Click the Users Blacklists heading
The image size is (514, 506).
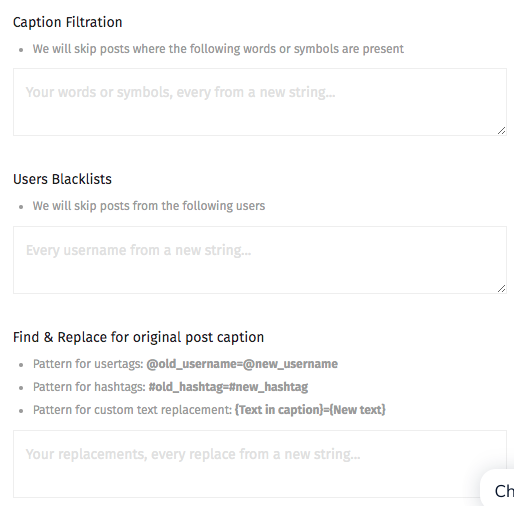[62, 179]
